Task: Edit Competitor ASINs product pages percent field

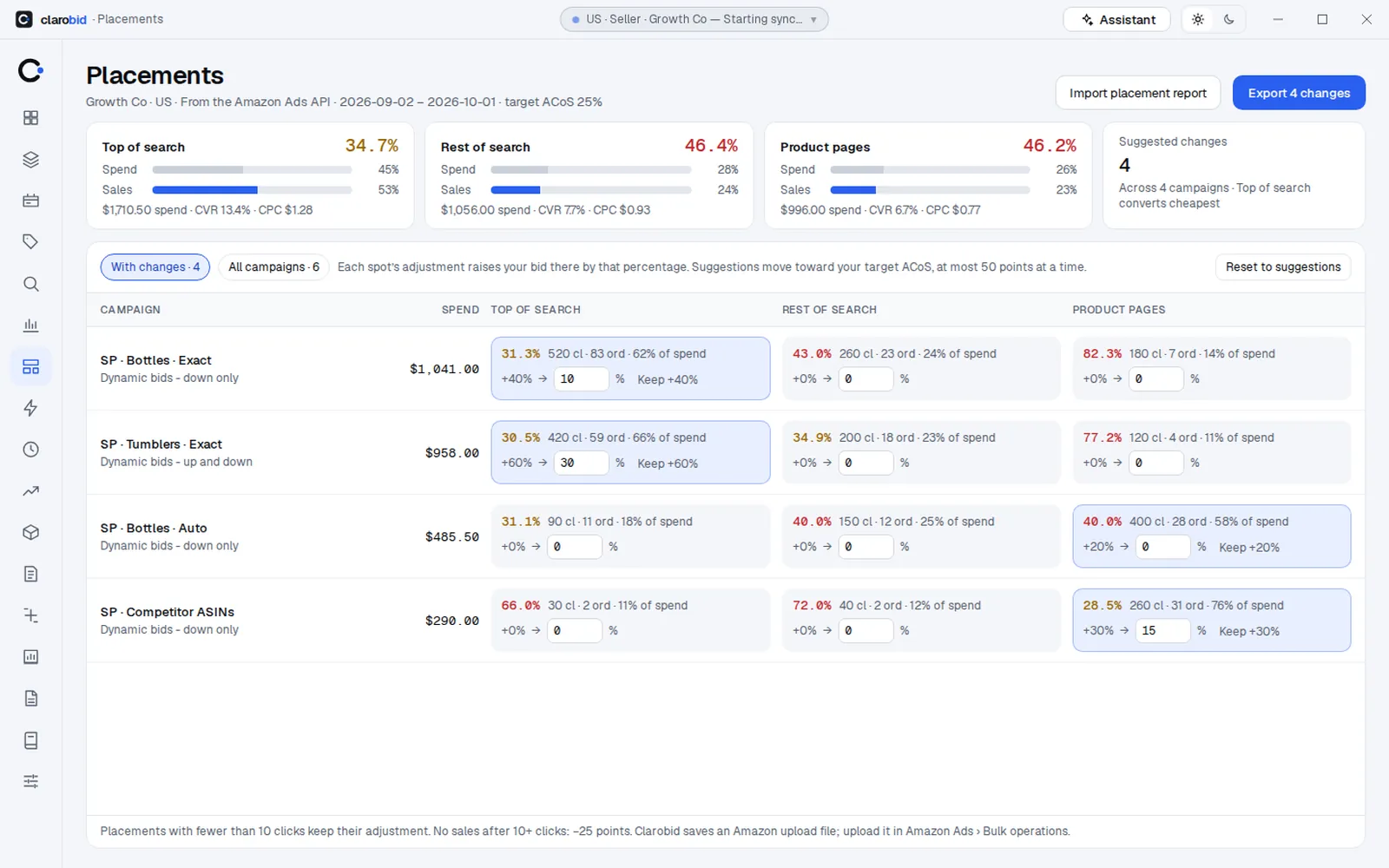Action: tap(1162, 630)
